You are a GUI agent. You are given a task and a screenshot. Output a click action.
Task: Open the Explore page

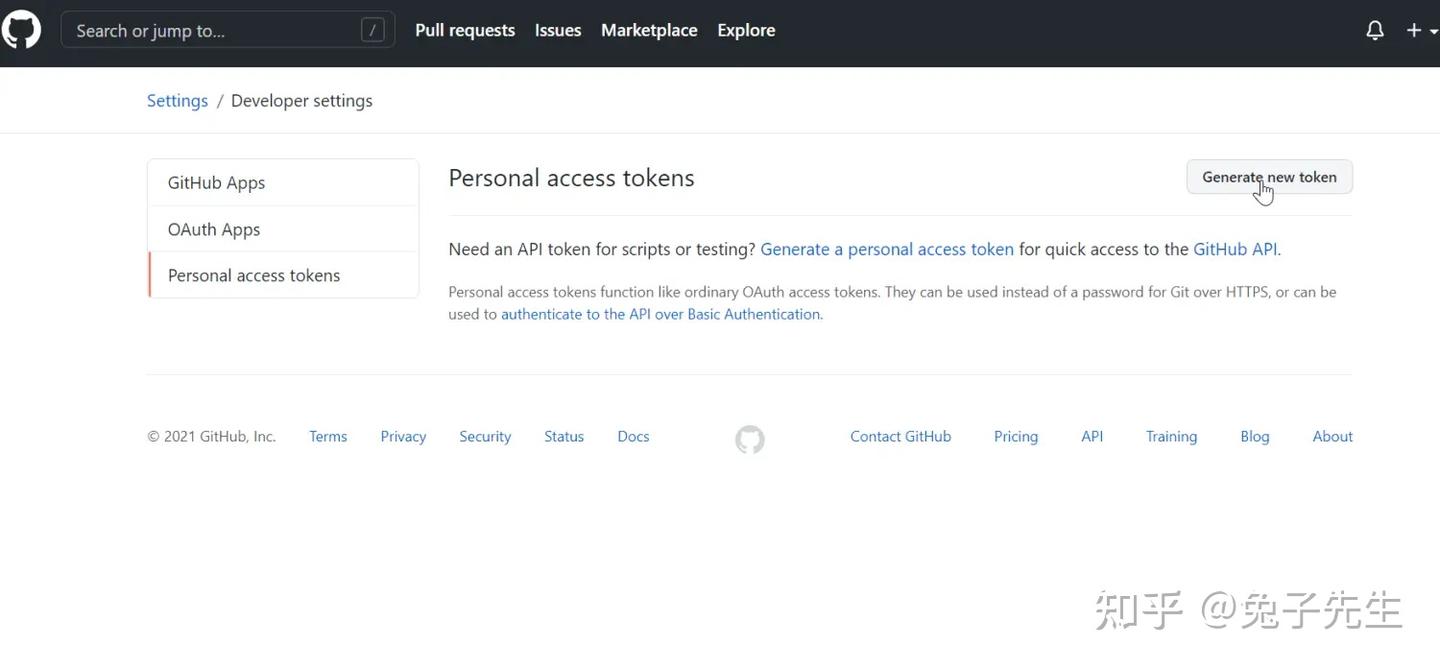[x=745, y=30]
